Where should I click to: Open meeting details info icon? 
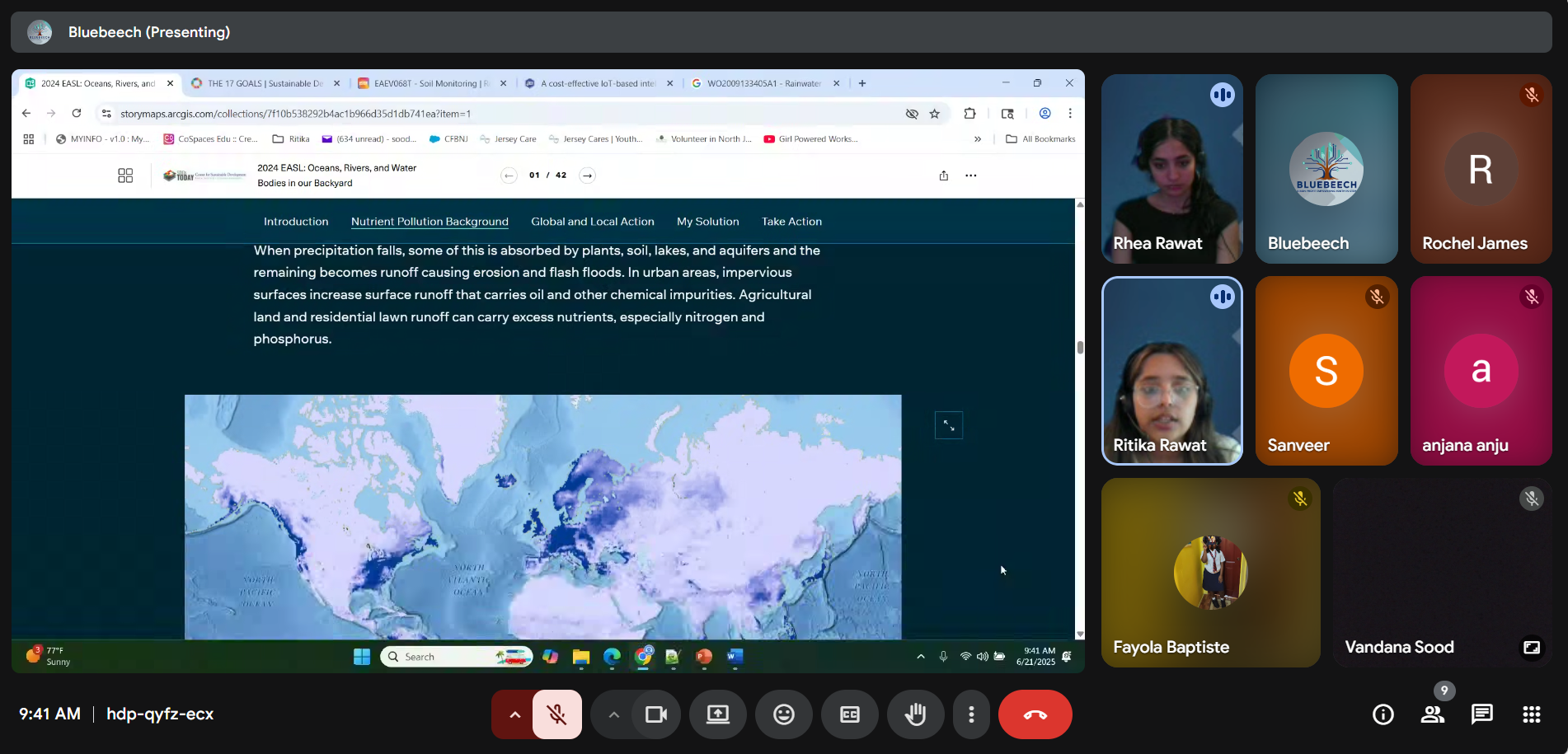pyautogui.click(x=1383, y=714)
